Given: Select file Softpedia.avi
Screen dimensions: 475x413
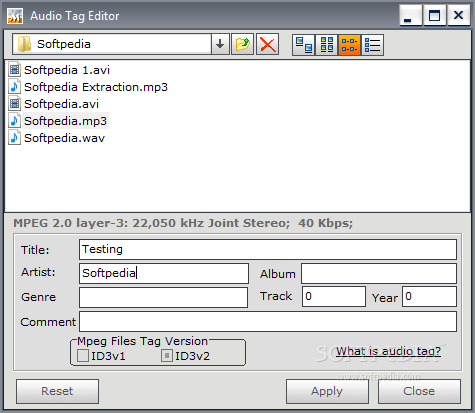Looking at the screenshot, I should tap(62, 104).
